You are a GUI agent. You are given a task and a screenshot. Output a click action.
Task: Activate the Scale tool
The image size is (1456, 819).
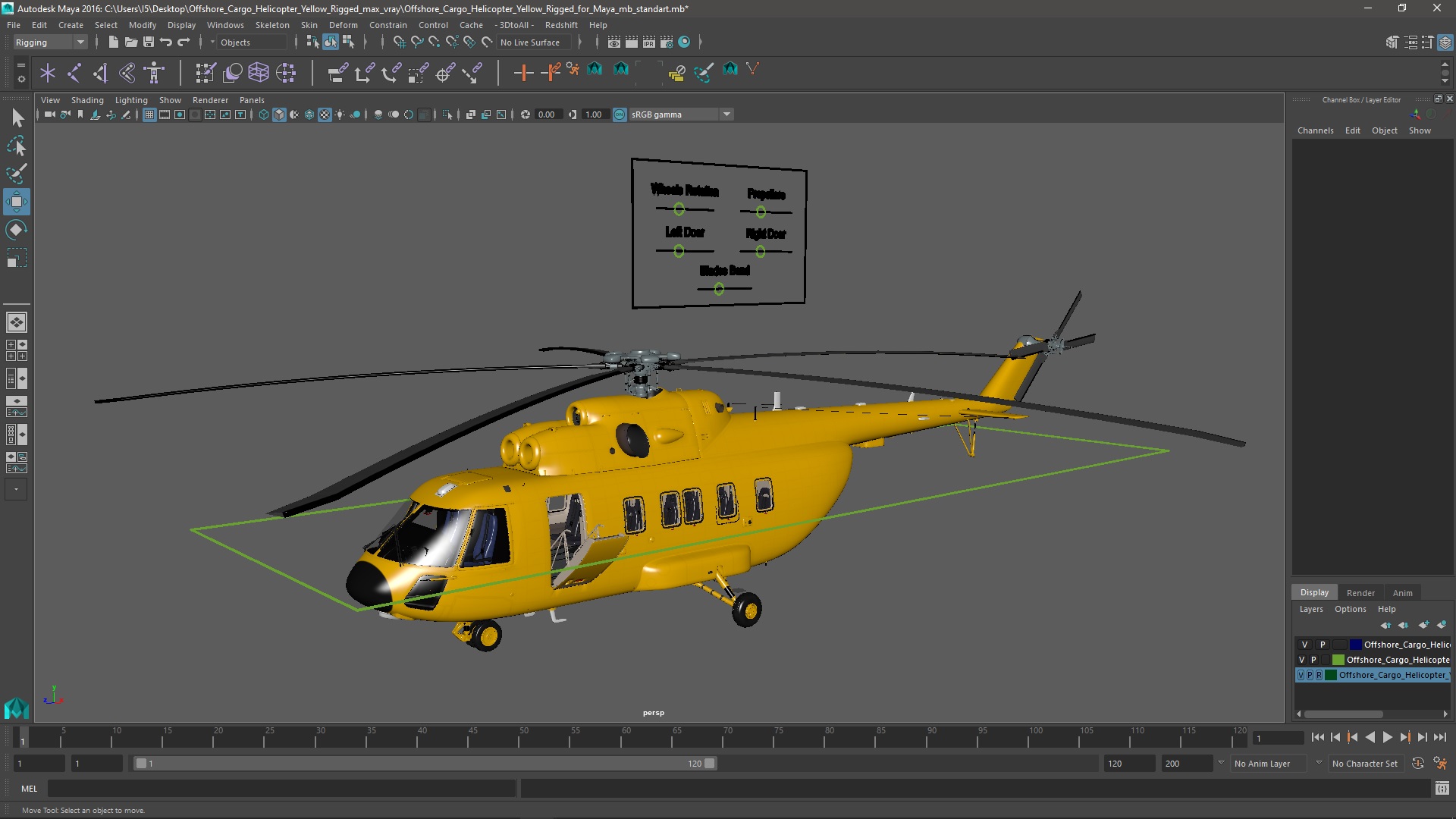17,258
